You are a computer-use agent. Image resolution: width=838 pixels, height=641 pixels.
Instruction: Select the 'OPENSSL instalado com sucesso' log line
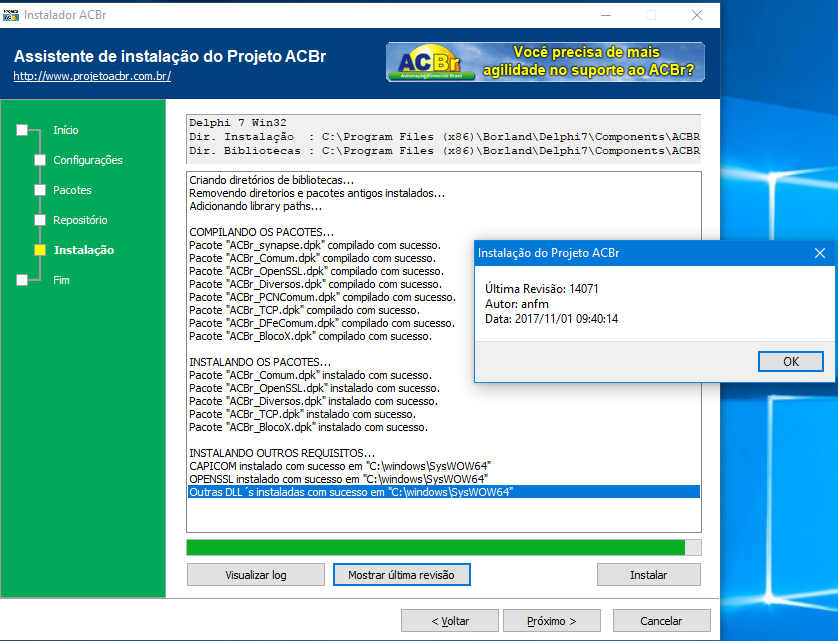(338, 479)
